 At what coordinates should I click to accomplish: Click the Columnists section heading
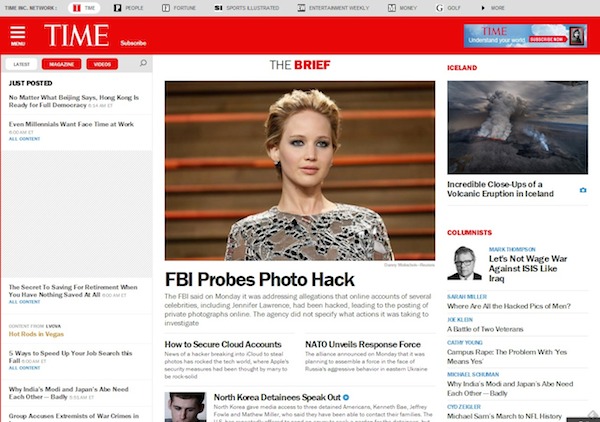pos(469,233)
